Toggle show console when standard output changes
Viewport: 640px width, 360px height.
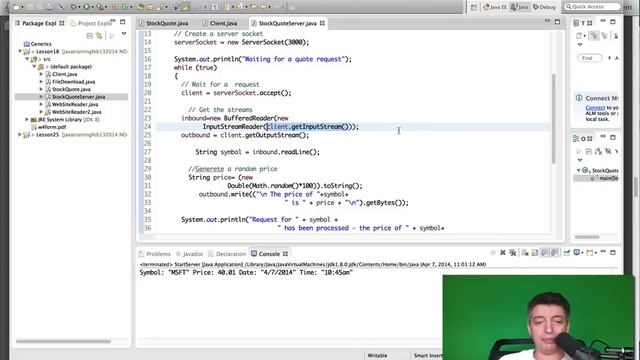pos(544,253)
